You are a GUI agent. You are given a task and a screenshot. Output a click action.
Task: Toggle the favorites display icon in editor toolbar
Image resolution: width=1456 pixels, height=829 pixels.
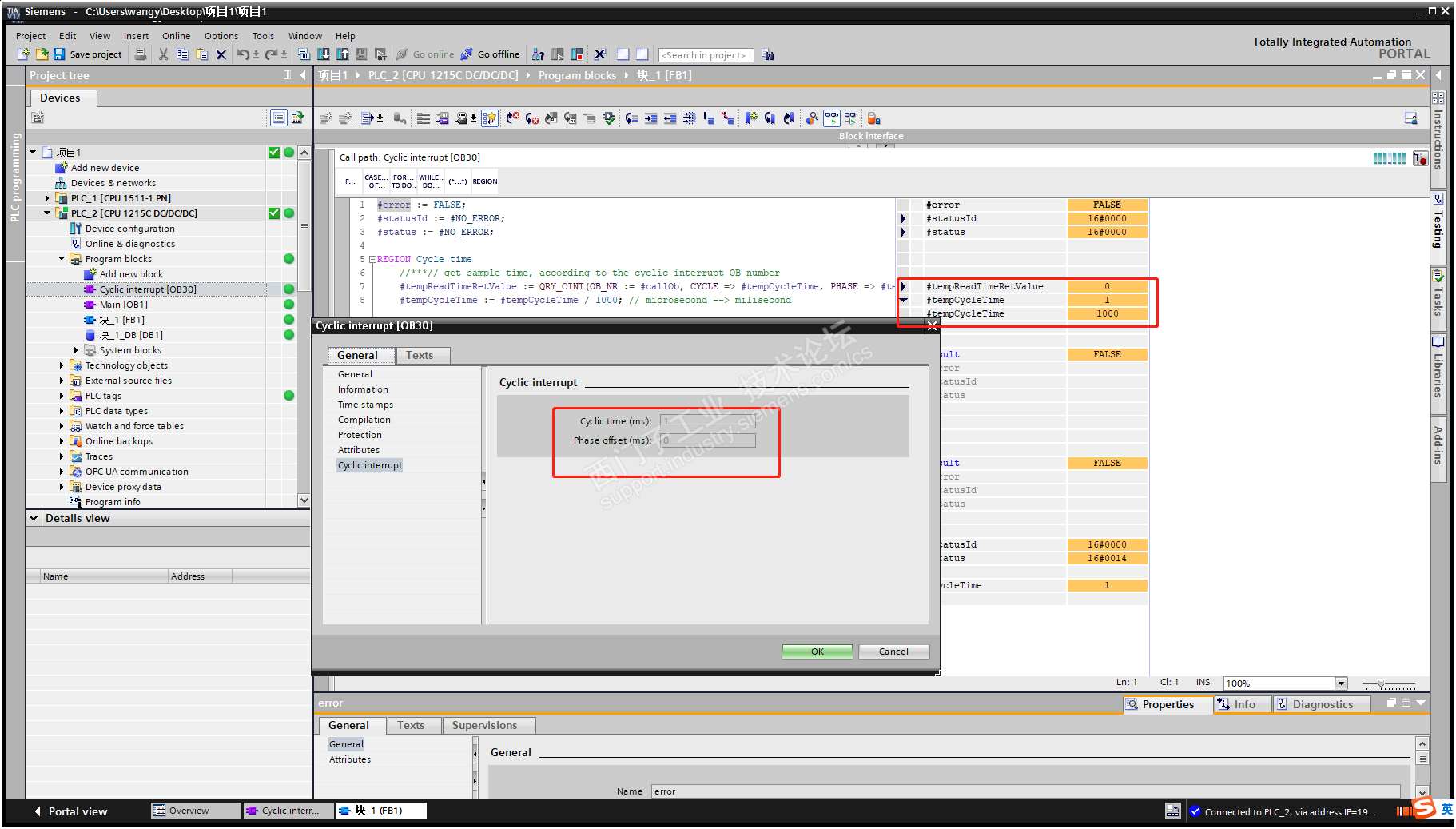click(x=490, y=118)
